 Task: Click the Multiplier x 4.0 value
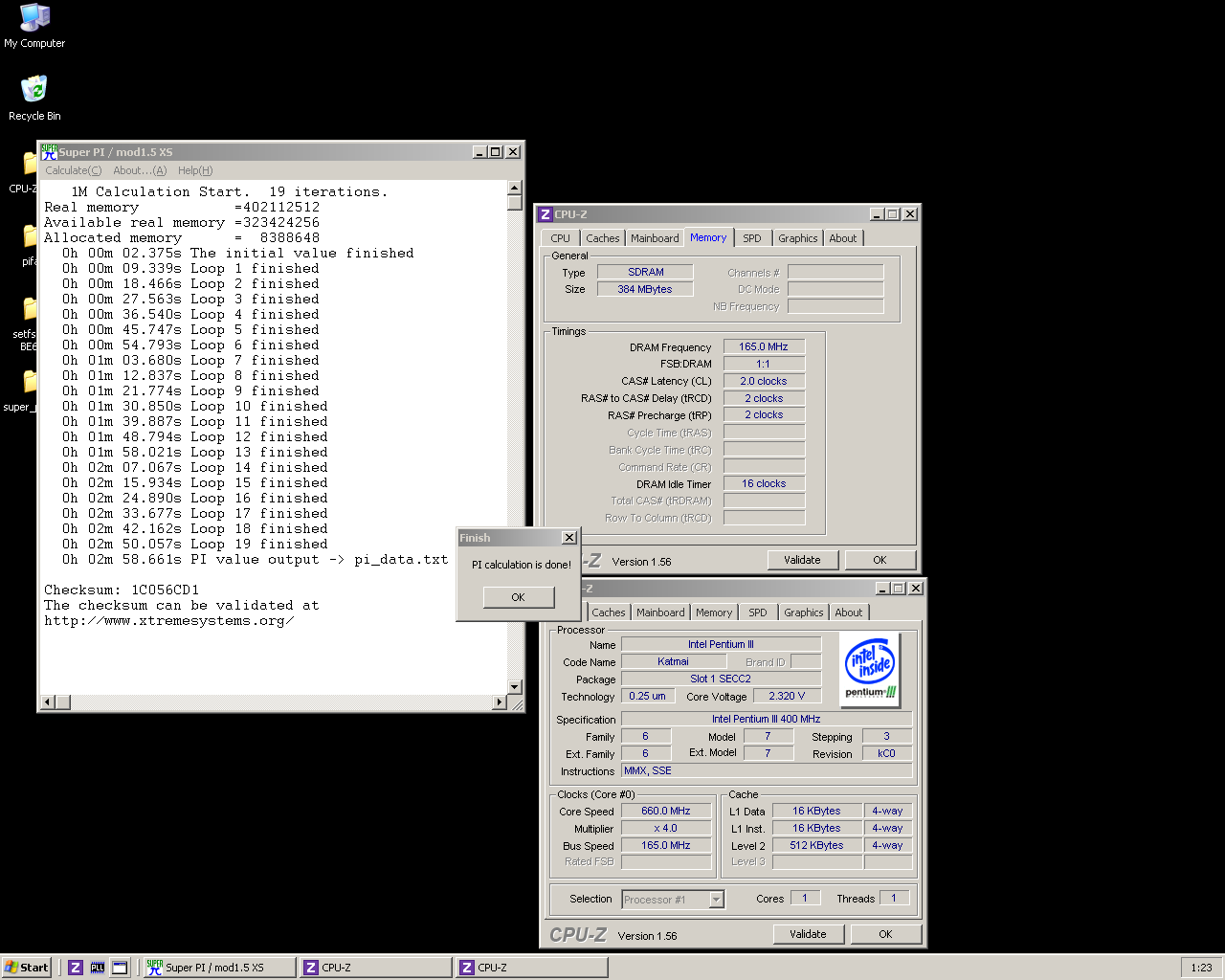point(666,828)
